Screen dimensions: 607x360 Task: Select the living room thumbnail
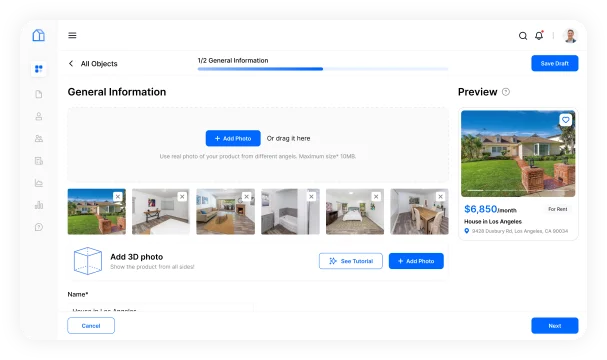click(226, 212)
